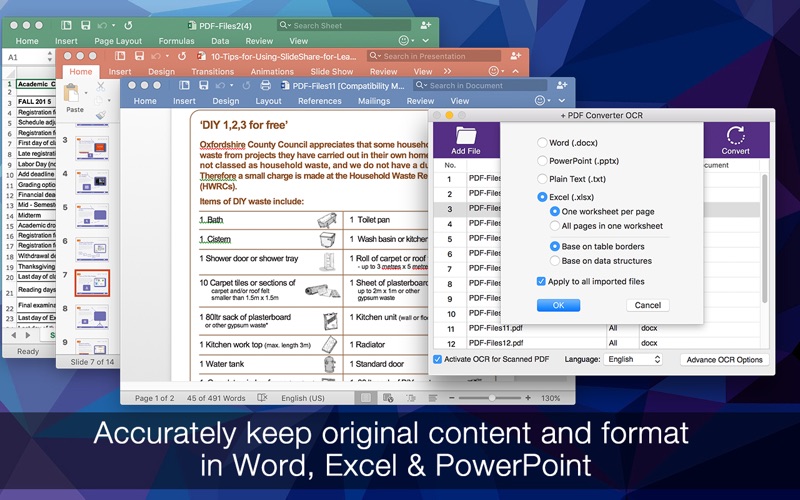Image resolution: width=800 pixels, height=500 pixels.
Task: Select PDF-Files12.pdf row in converter list
Action: click(x=596, y=342)
